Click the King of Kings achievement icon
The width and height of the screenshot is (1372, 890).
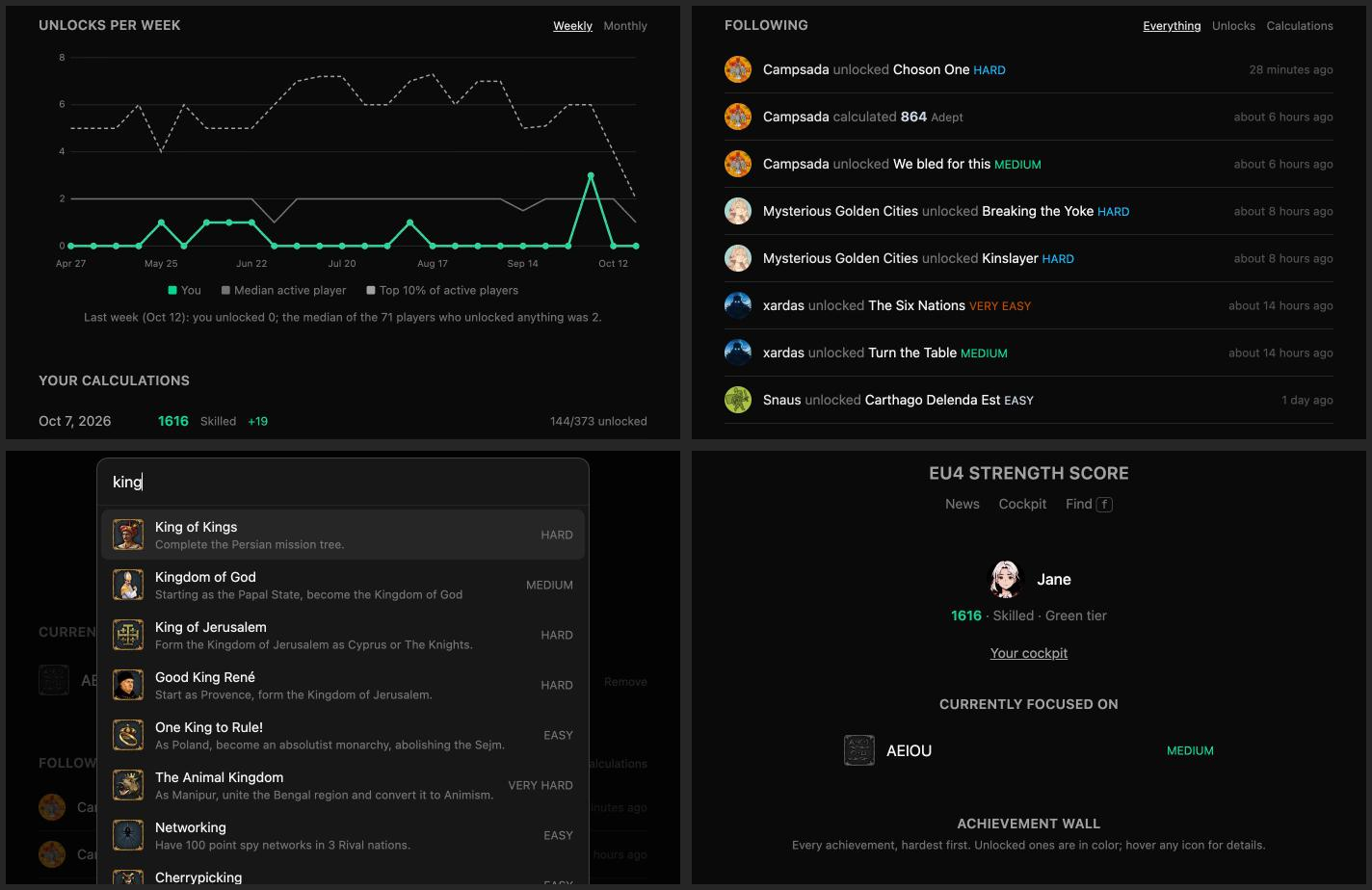pos(128,535)
